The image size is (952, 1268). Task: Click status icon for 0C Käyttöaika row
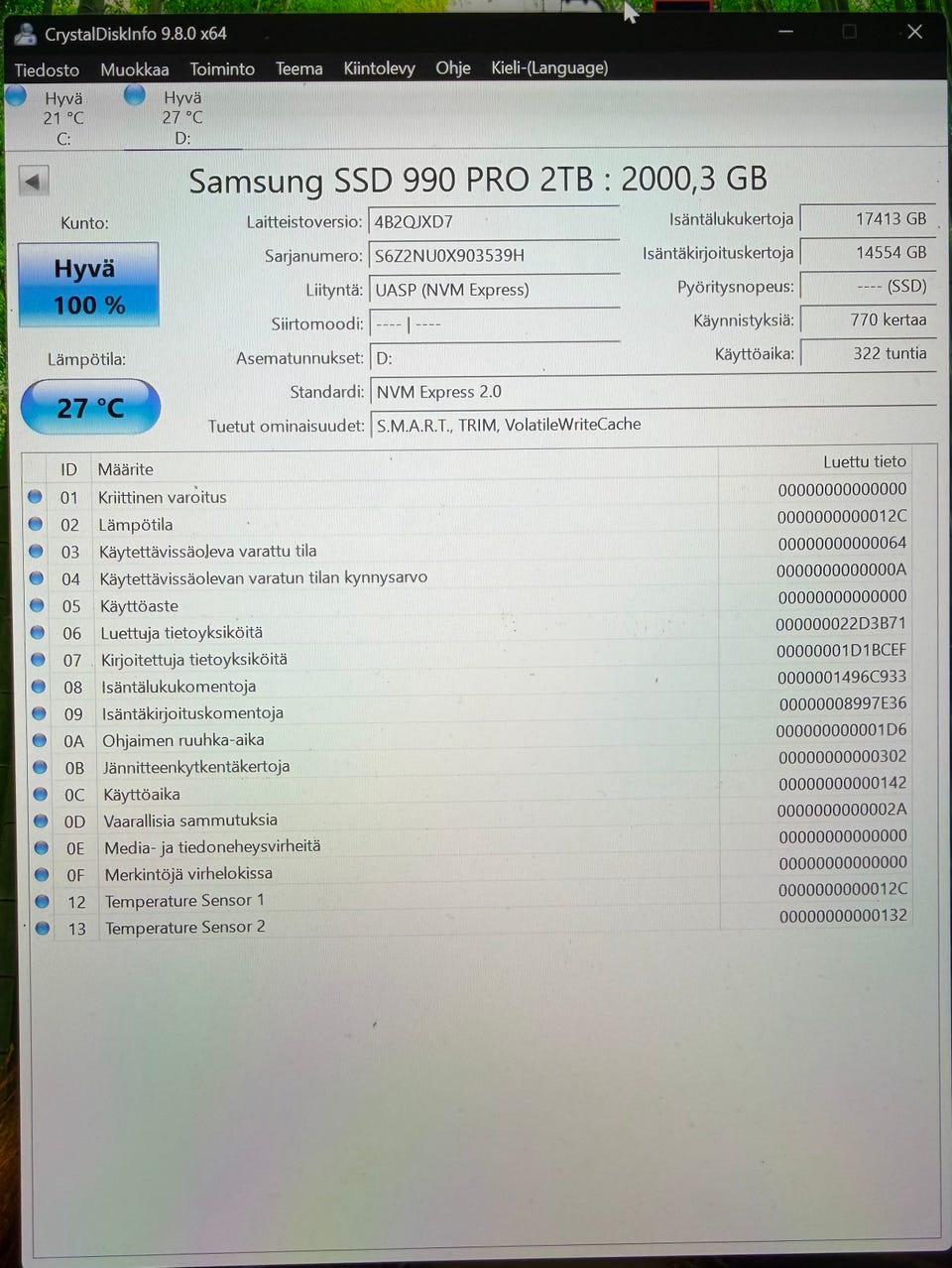point(41,794)
